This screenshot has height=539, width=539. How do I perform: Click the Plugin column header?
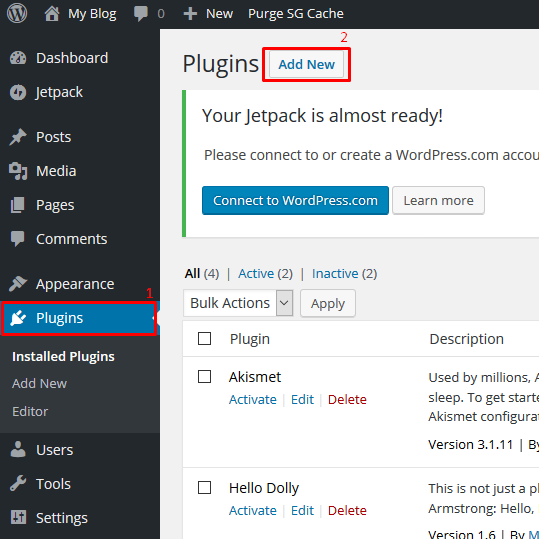tap(250, 339)
